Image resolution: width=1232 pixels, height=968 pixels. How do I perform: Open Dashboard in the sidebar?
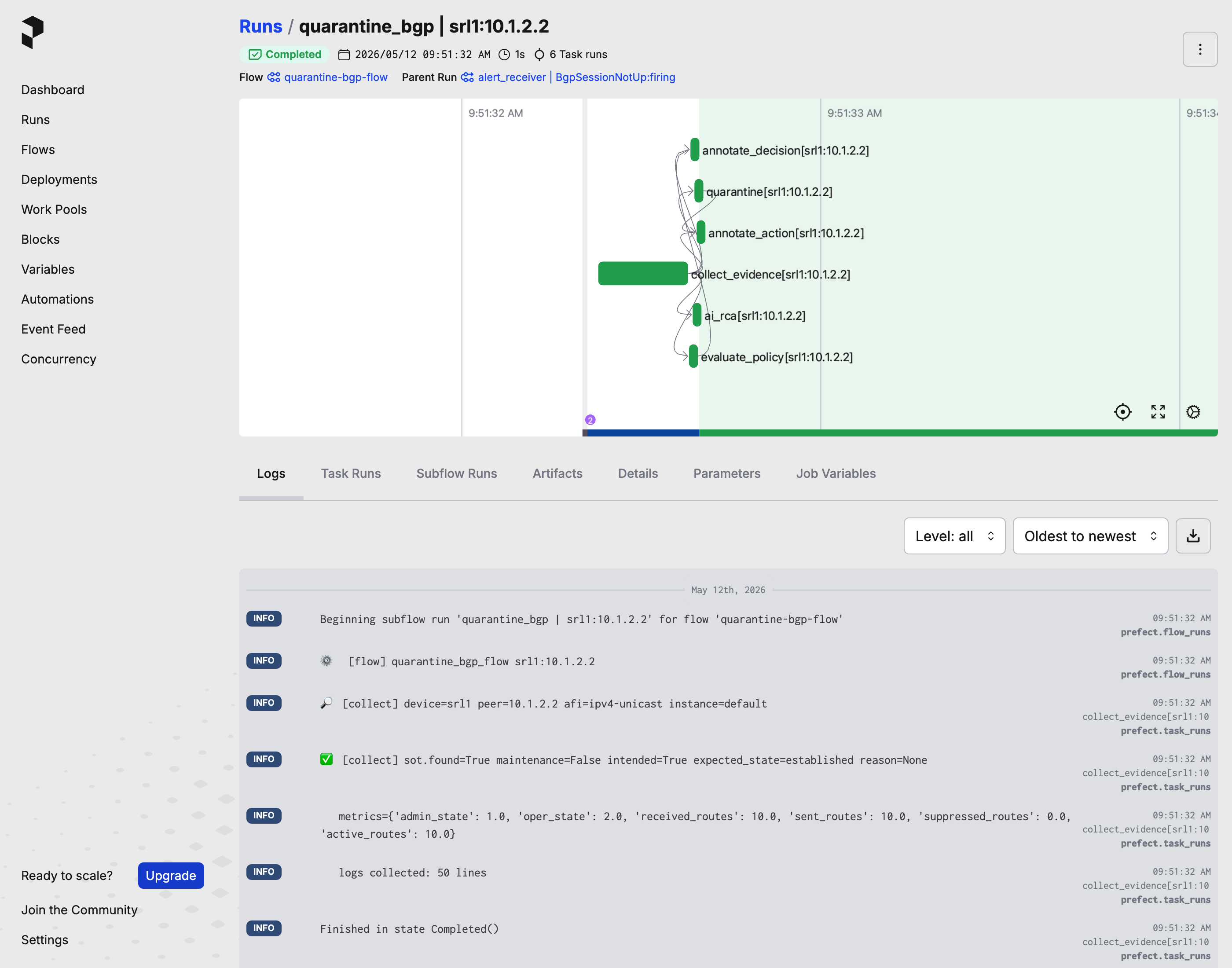pyautogui.click(x=53, y=90)
